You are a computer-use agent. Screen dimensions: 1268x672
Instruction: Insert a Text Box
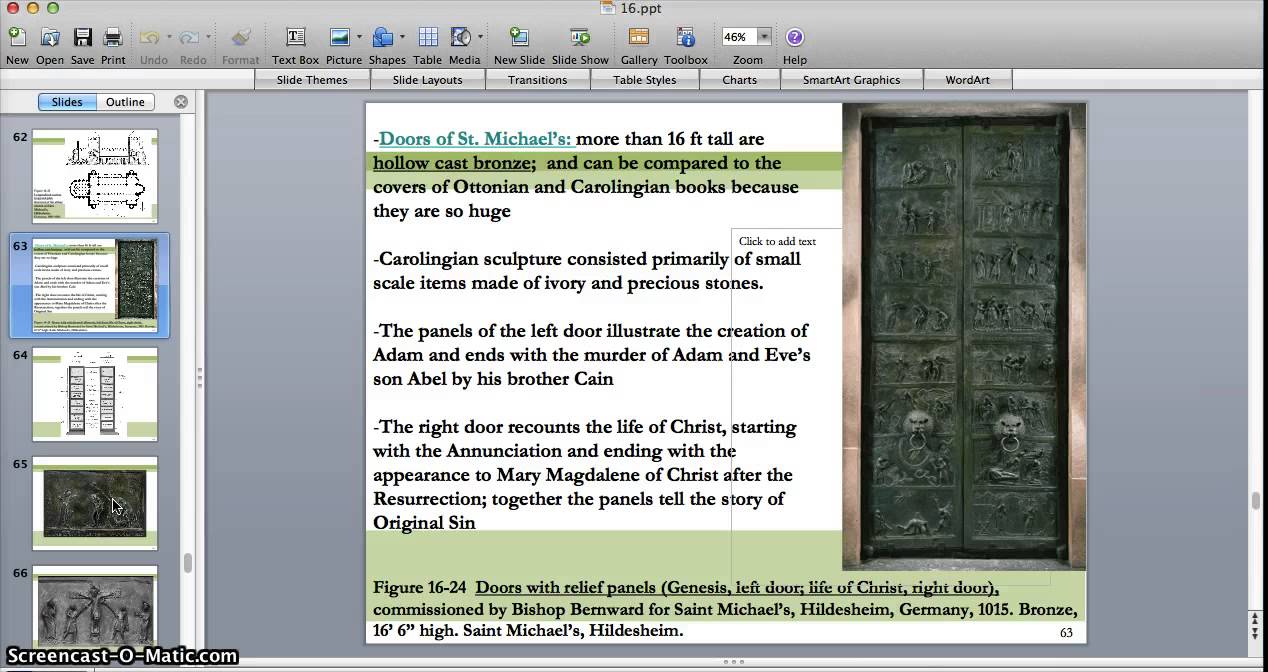tap(296, 37)
